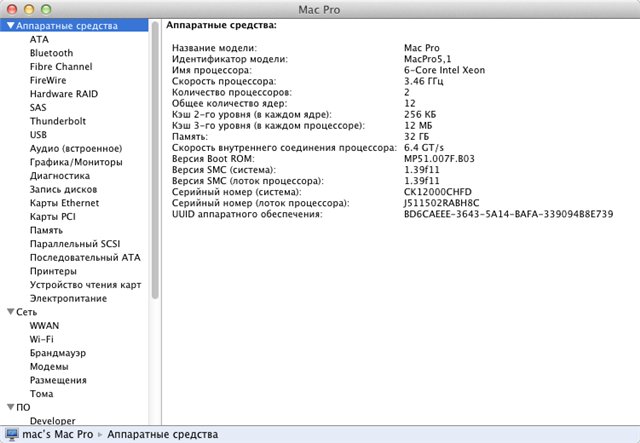640x443 pixels.
Task: Click the 6-Core Intel Xeon value
Action: click(444, 70)
